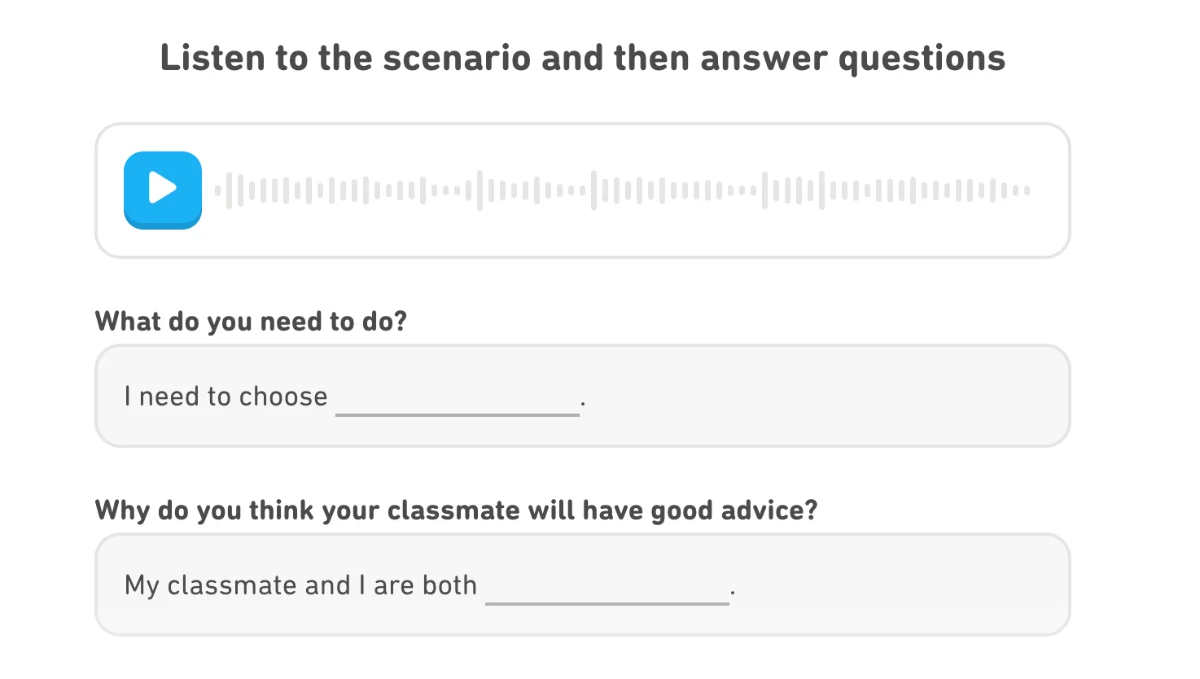
Task: Click the small dots at the waveform's right end
Action: [x=1019, y=190]
